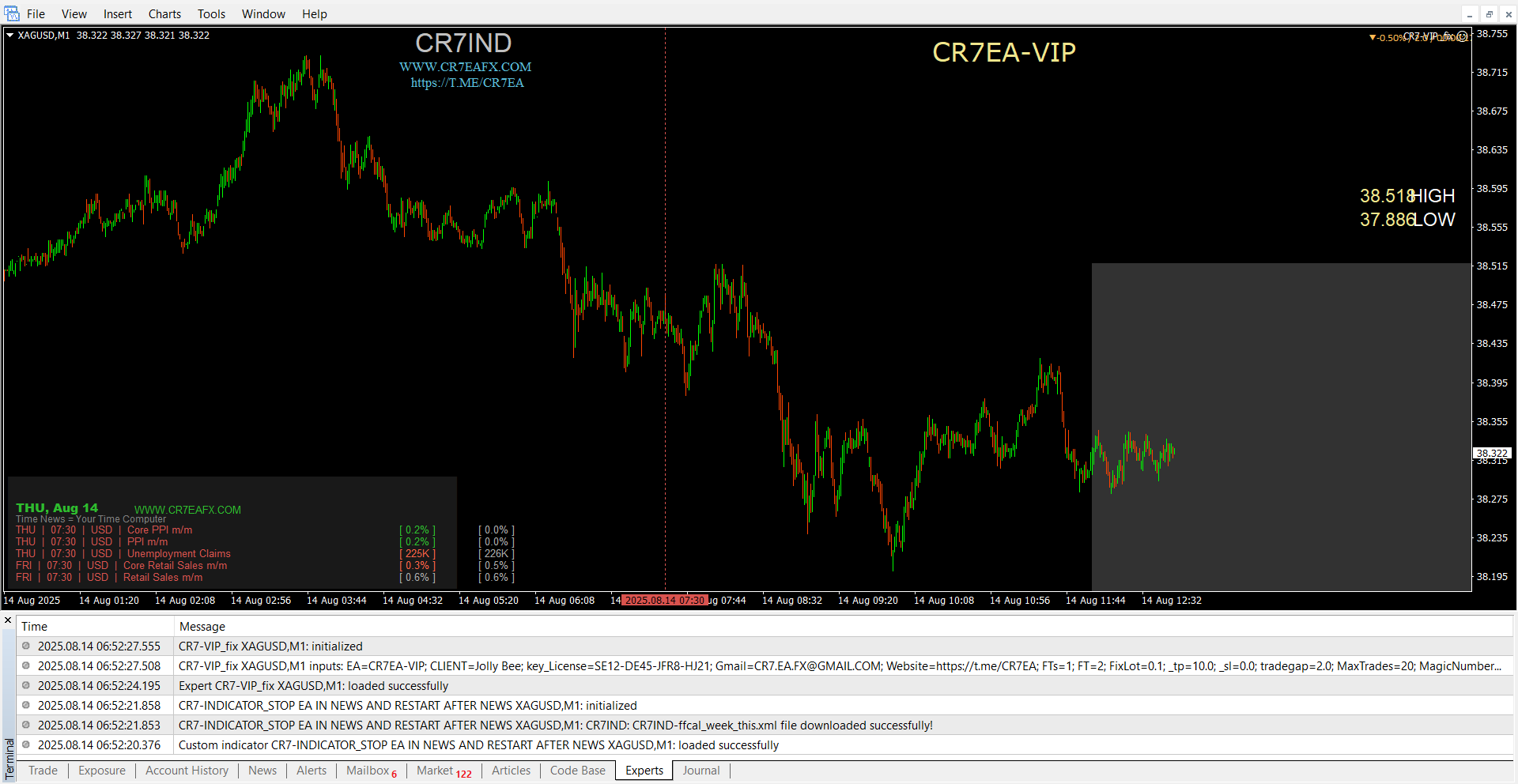Click the Terminal vertical panel label
The image size is (1518, 784).
click(x=9, y=759)
